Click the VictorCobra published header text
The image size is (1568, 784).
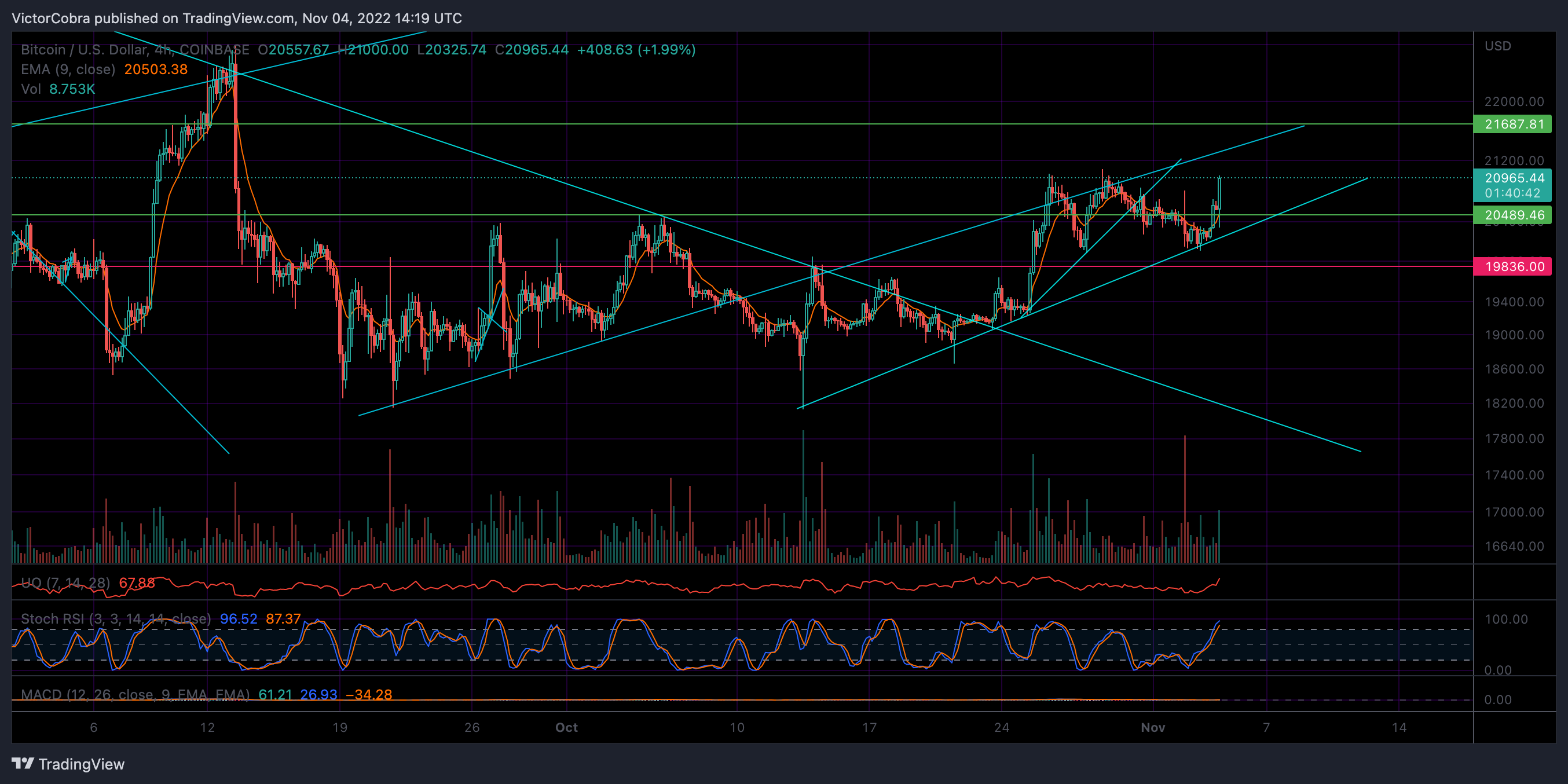pyautogui.click(x=237, y=19)
